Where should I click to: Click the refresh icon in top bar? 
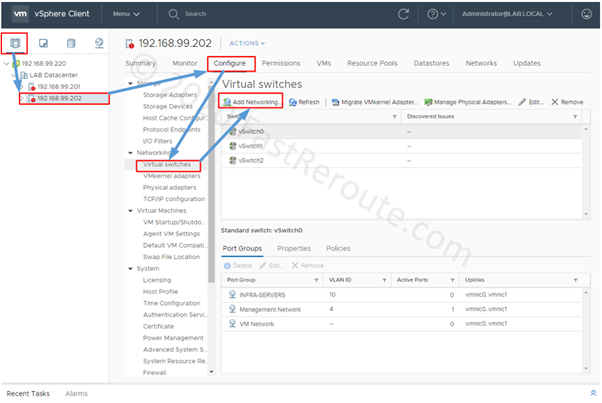(x=403, y=14)
